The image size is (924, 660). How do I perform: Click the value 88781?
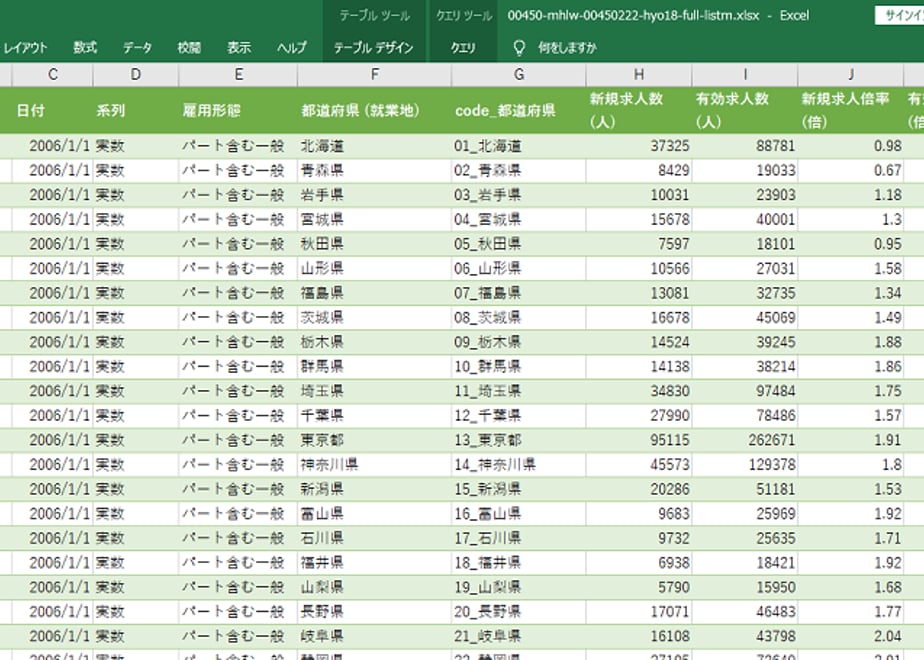coord(745,146)
